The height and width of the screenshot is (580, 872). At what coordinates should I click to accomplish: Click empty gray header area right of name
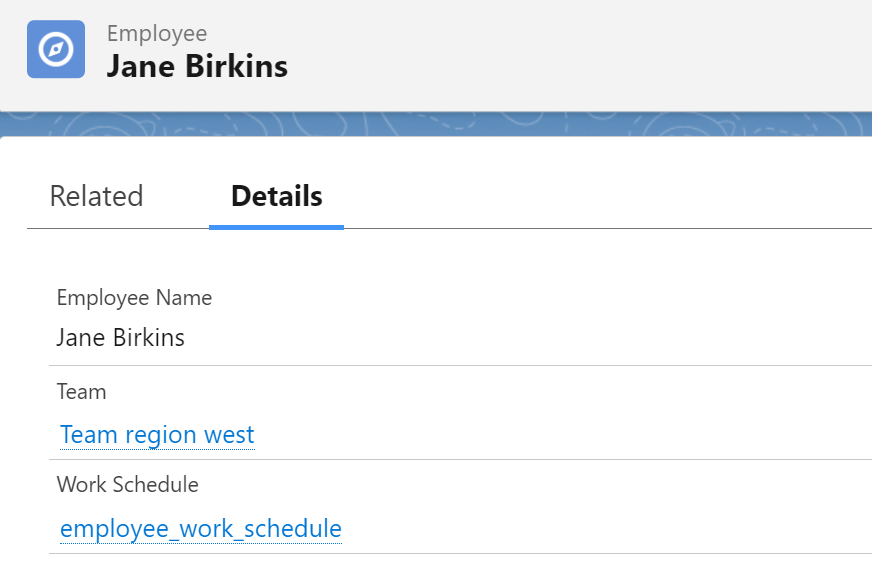click(x=600, y=55)
